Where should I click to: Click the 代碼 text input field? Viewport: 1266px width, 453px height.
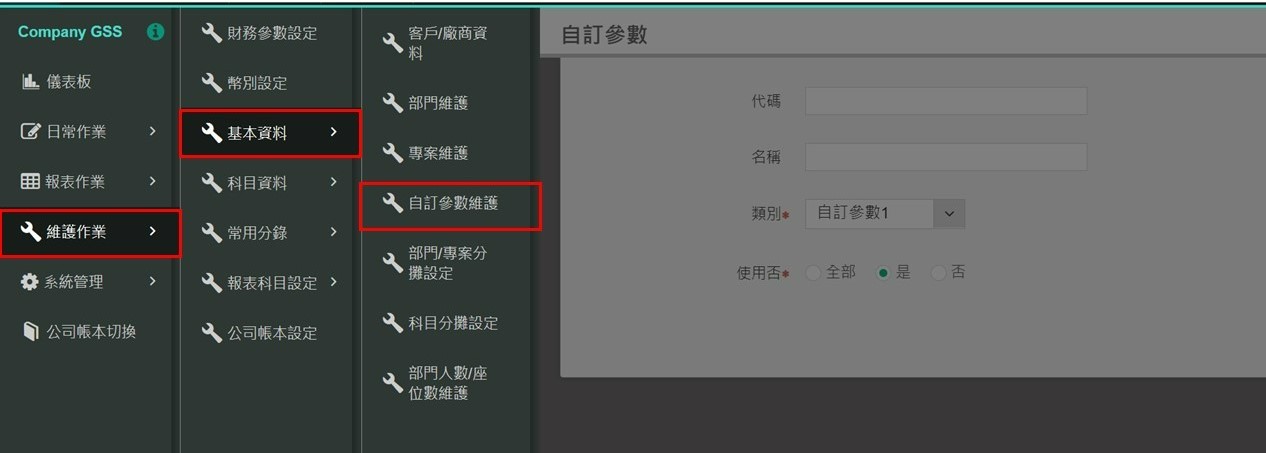pyautogui.click(x=945, y=101)
